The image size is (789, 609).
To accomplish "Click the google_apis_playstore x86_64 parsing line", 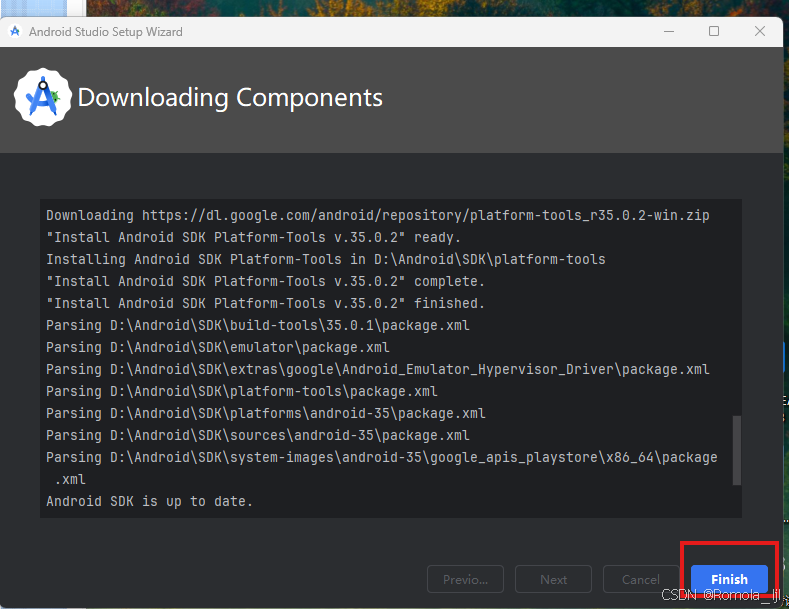I will [x=381, y=468].
